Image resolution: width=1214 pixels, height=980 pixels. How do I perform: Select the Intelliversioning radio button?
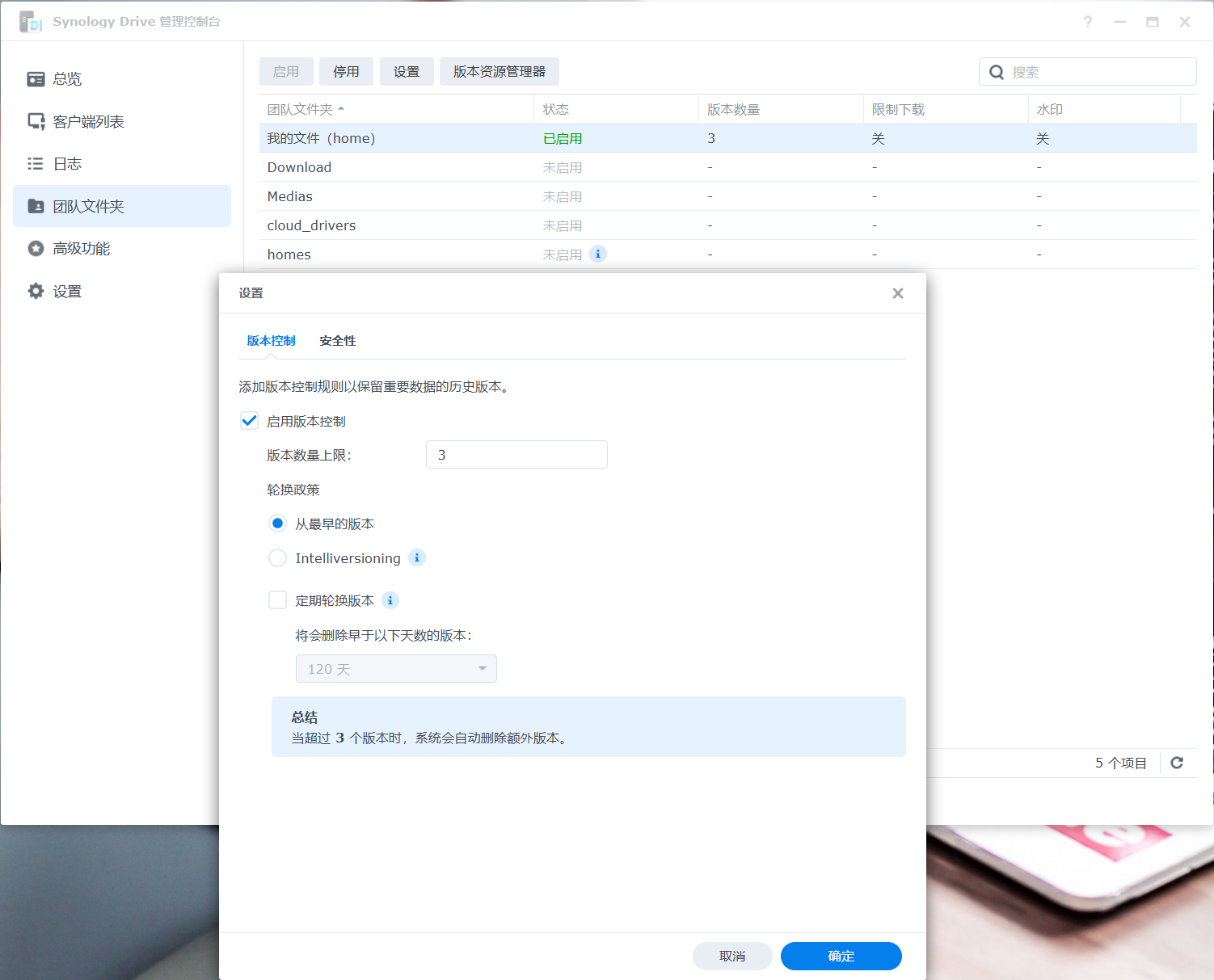(277, 557)
